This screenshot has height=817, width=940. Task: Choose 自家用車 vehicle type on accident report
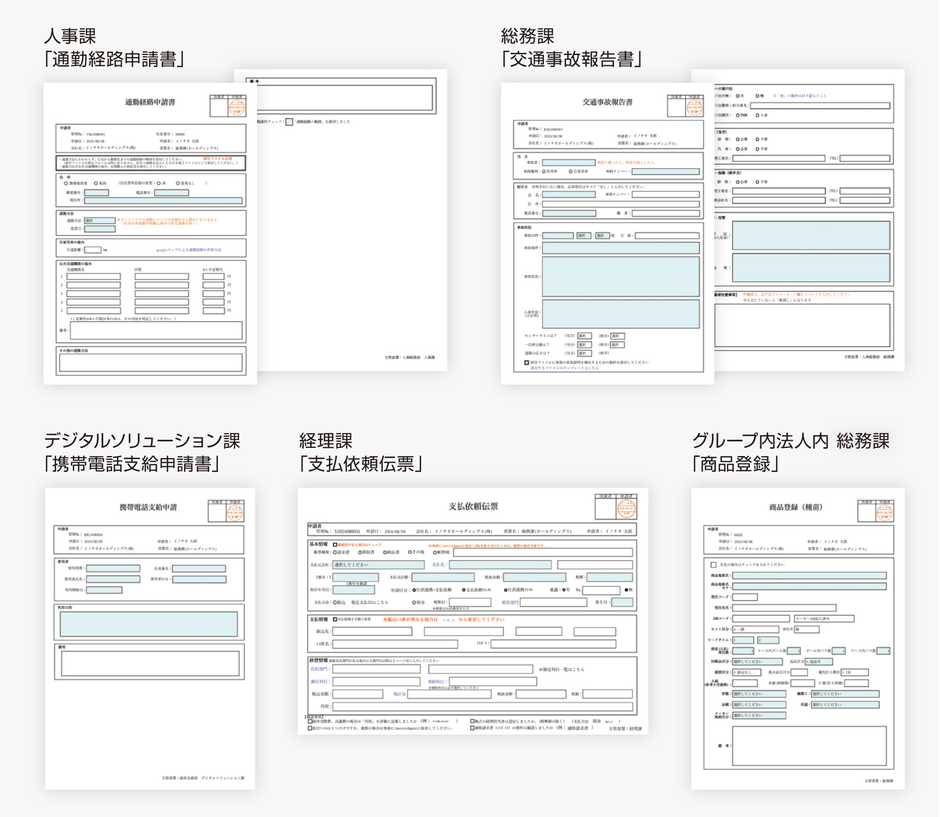point(571,170)
